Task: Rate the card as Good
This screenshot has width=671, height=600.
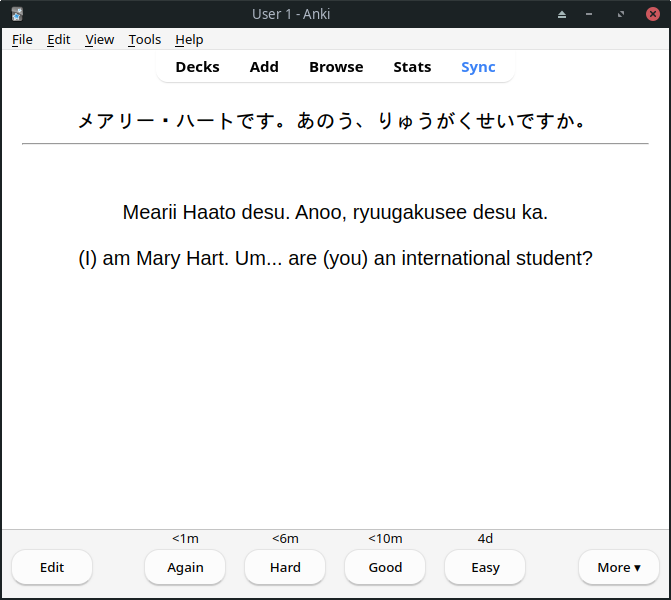Action: coord(385,567)
